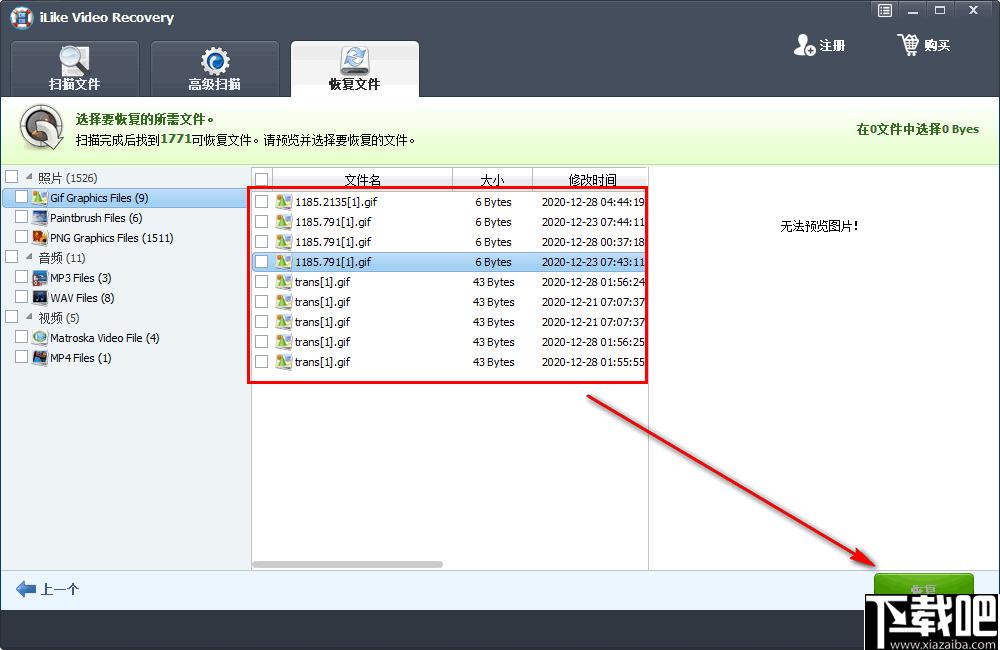Go back with the 上一个 button
1000x650 pixels.
click(48, 589)
